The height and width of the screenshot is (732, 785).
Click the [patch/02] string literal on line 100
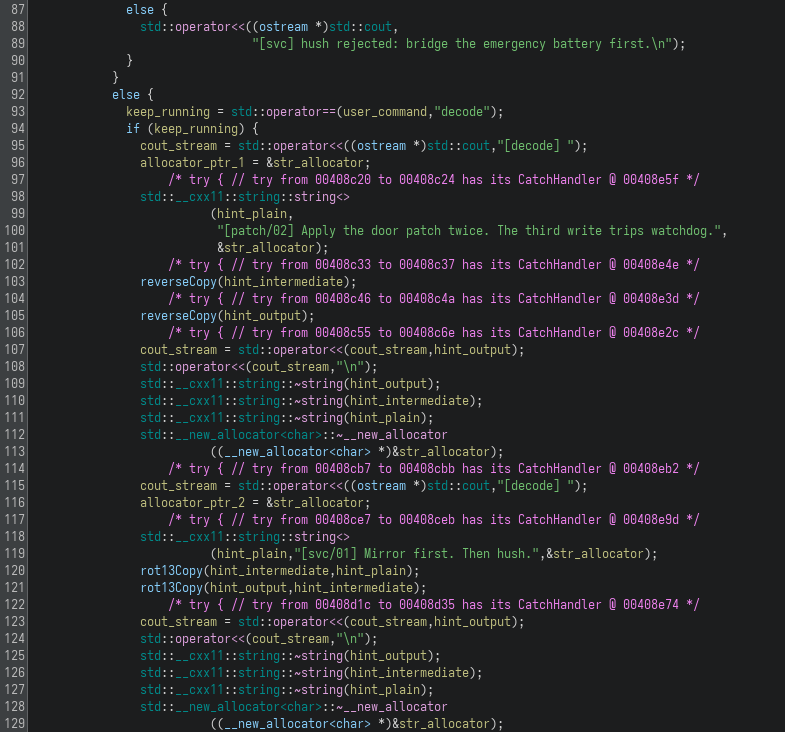coord(469,230)
